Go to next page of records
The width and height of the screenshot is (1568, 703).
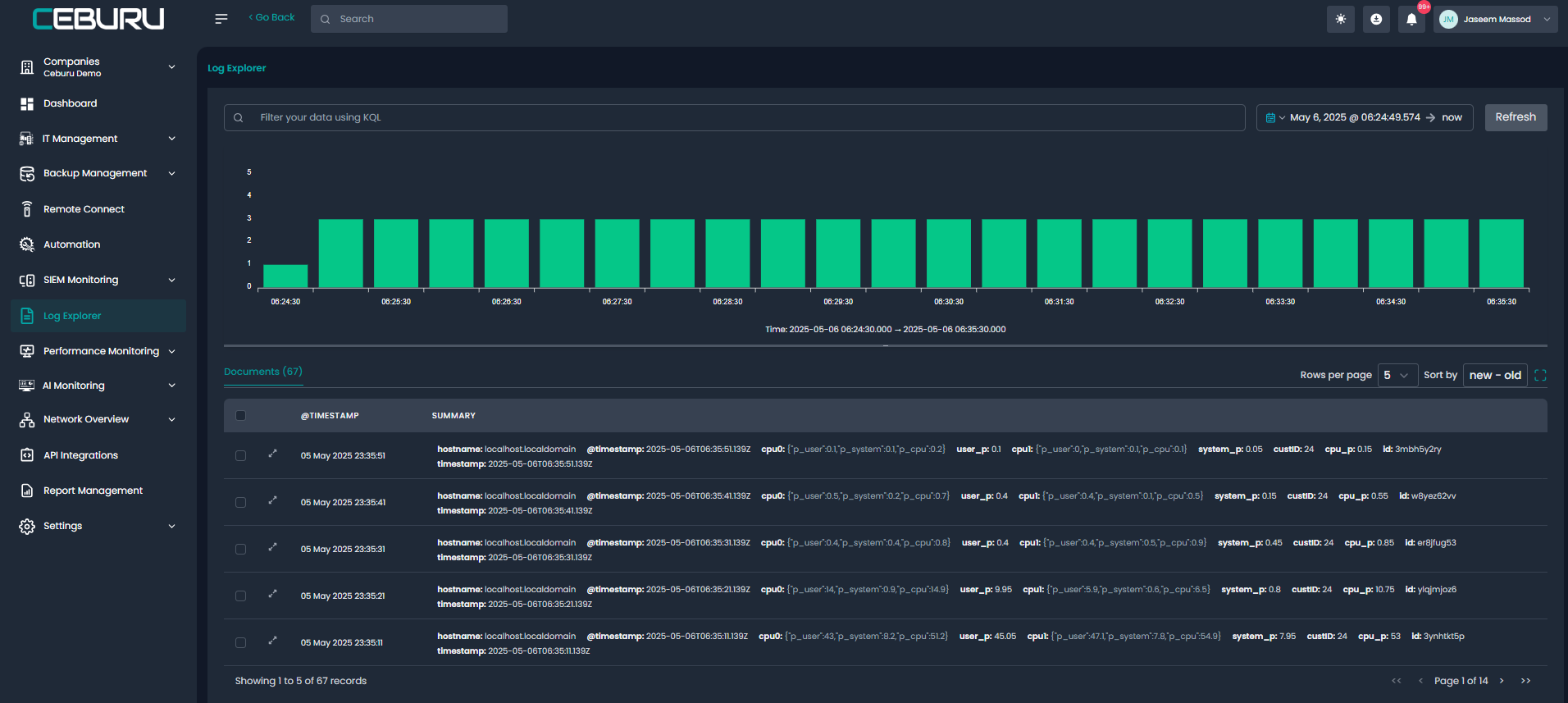[1502, 681]
